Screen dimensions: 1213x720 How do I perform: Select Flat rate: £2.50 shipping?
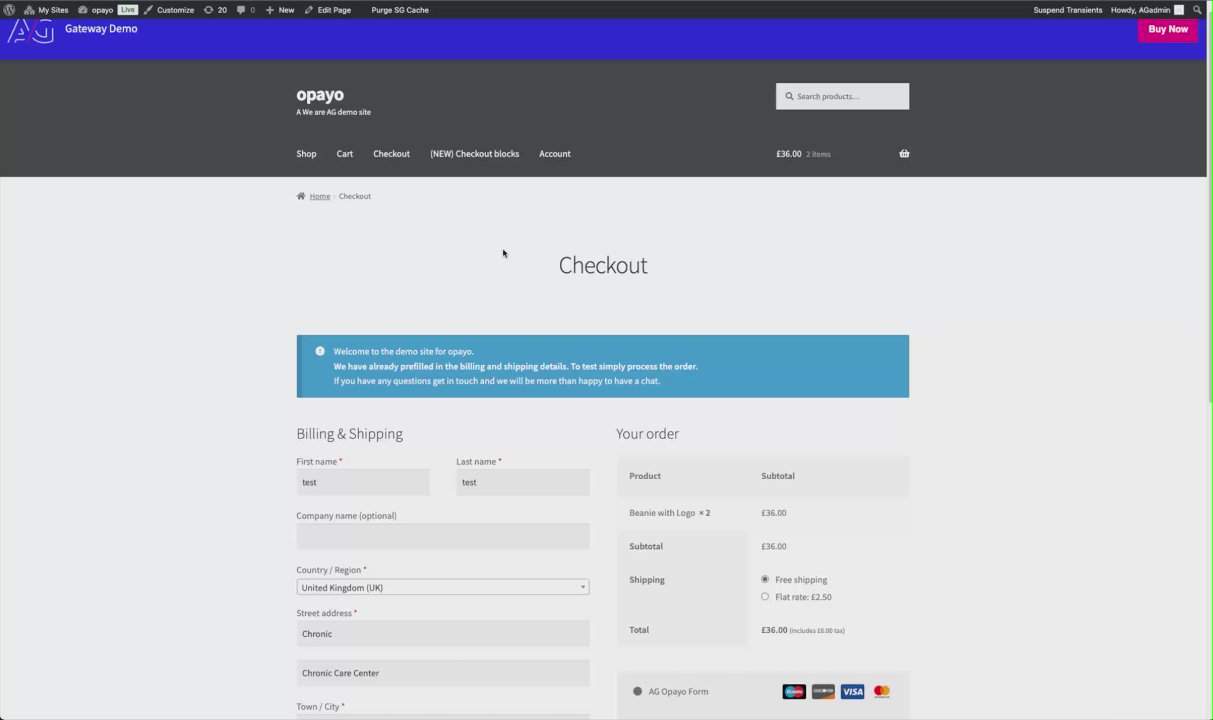(x=765, y=597)
